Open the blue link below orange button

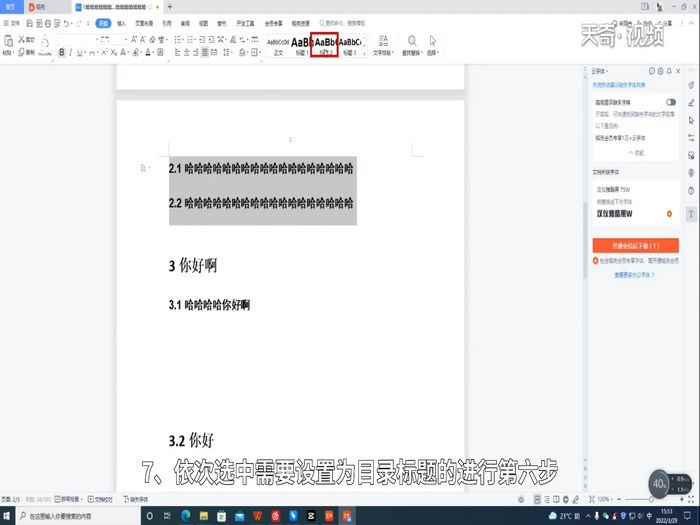[634, 275]
